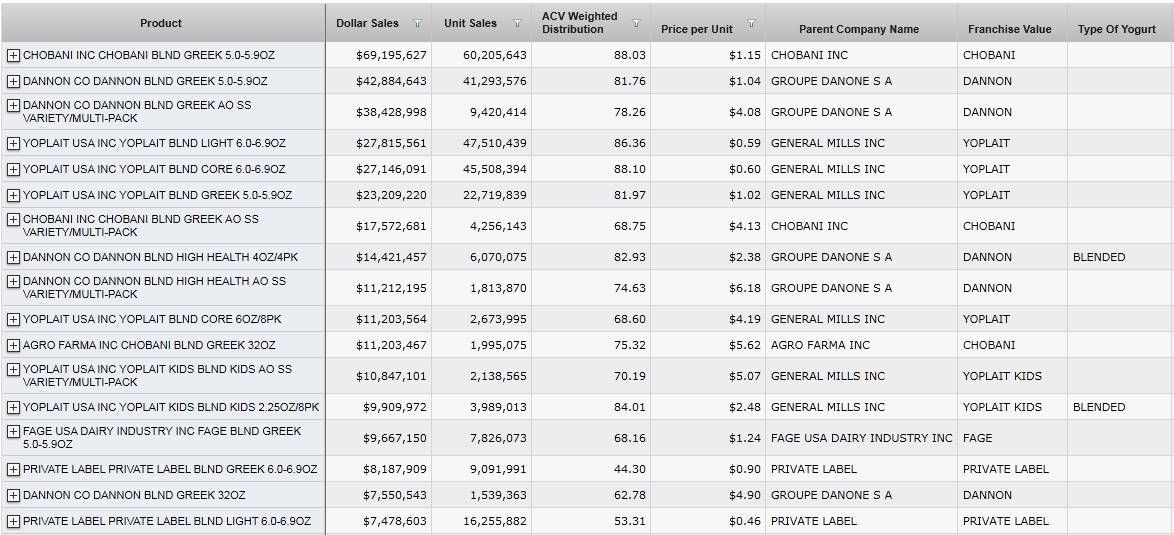Image resolution: width=1174 pixels, height=535 pixels.
Task: Expand Dannon Blnd High Health 4oz/4pk row
Action: (13, 257)
